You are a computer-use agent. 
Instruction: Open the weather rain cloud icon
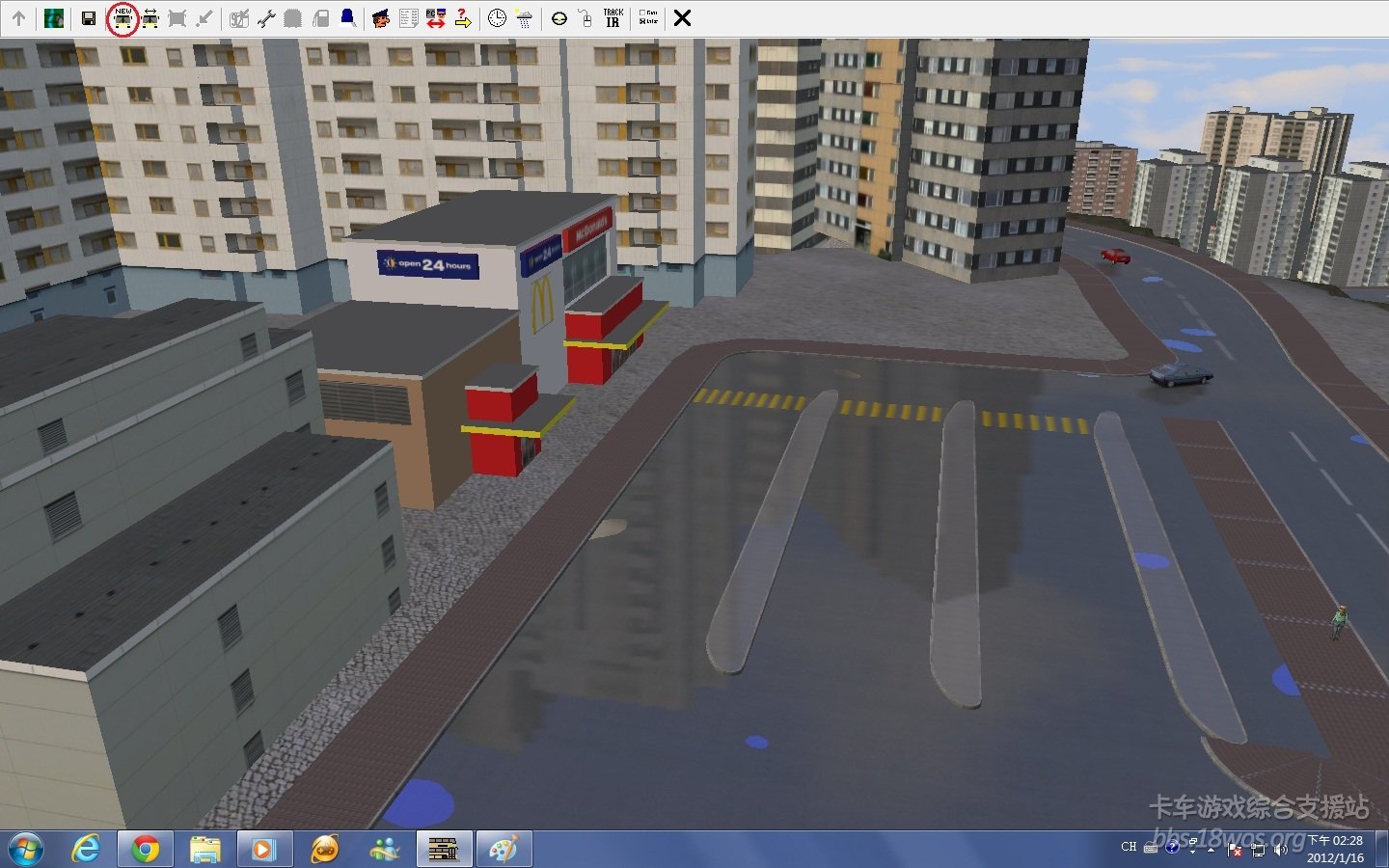click(524, 18)
